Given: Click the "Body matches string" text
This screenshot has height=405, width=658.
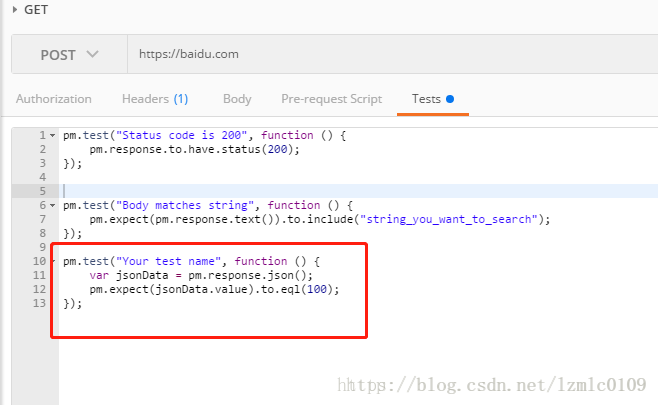Looking at the screenshot, I should tap(185, 206).
